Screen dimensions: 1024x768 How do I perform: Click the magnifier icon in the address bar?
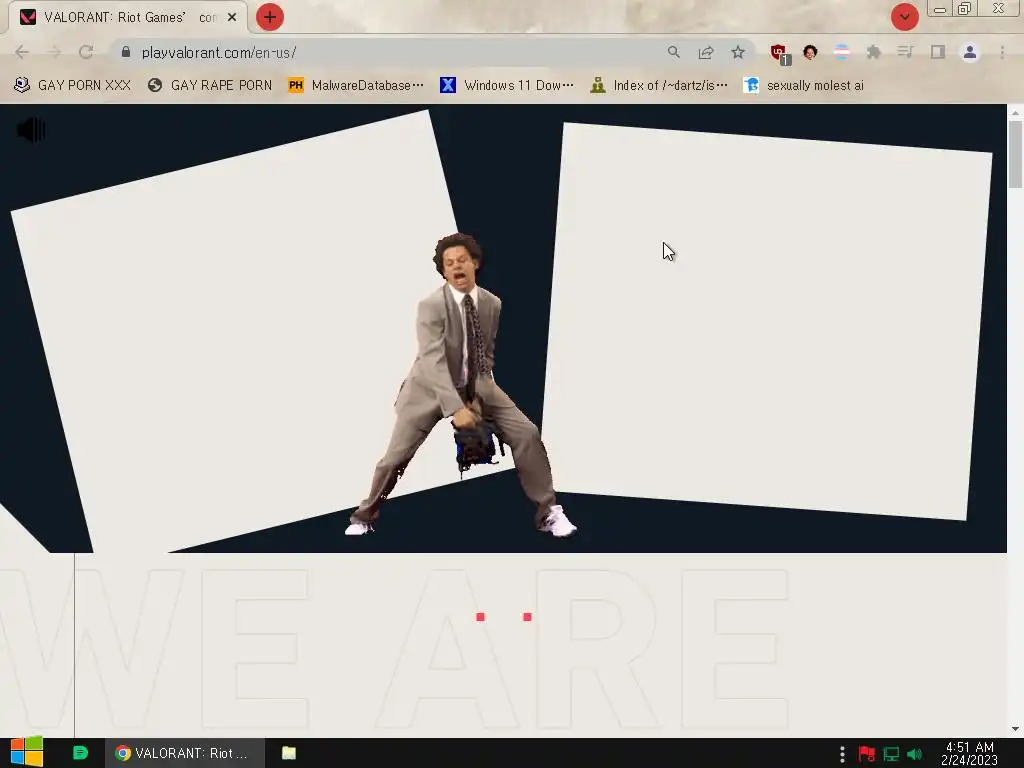coord(674,52)
